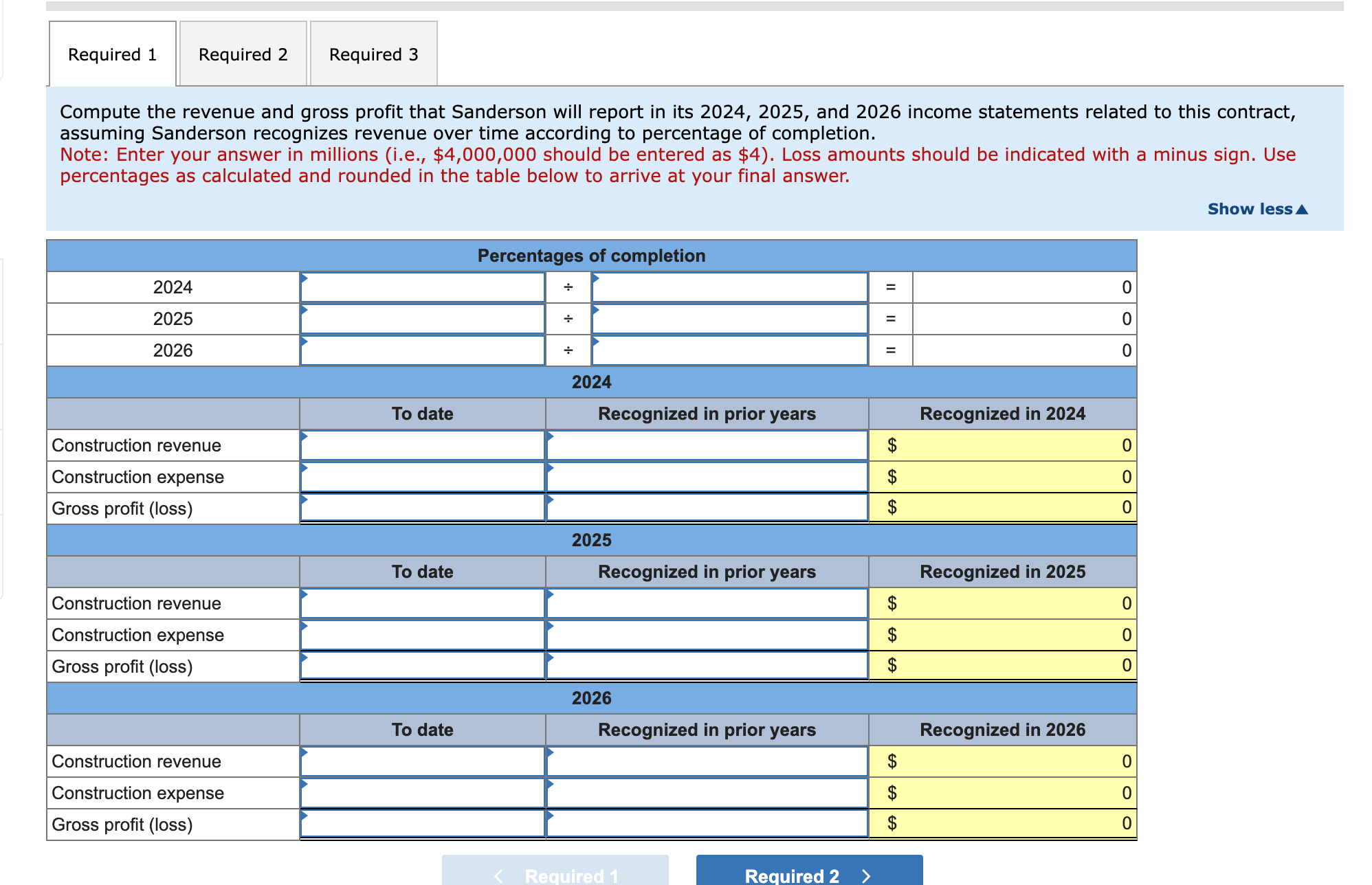Screen dimensions: 1372x885
Task: Click 2024 gross profit to date field
Action: click(x=423, y=508)
